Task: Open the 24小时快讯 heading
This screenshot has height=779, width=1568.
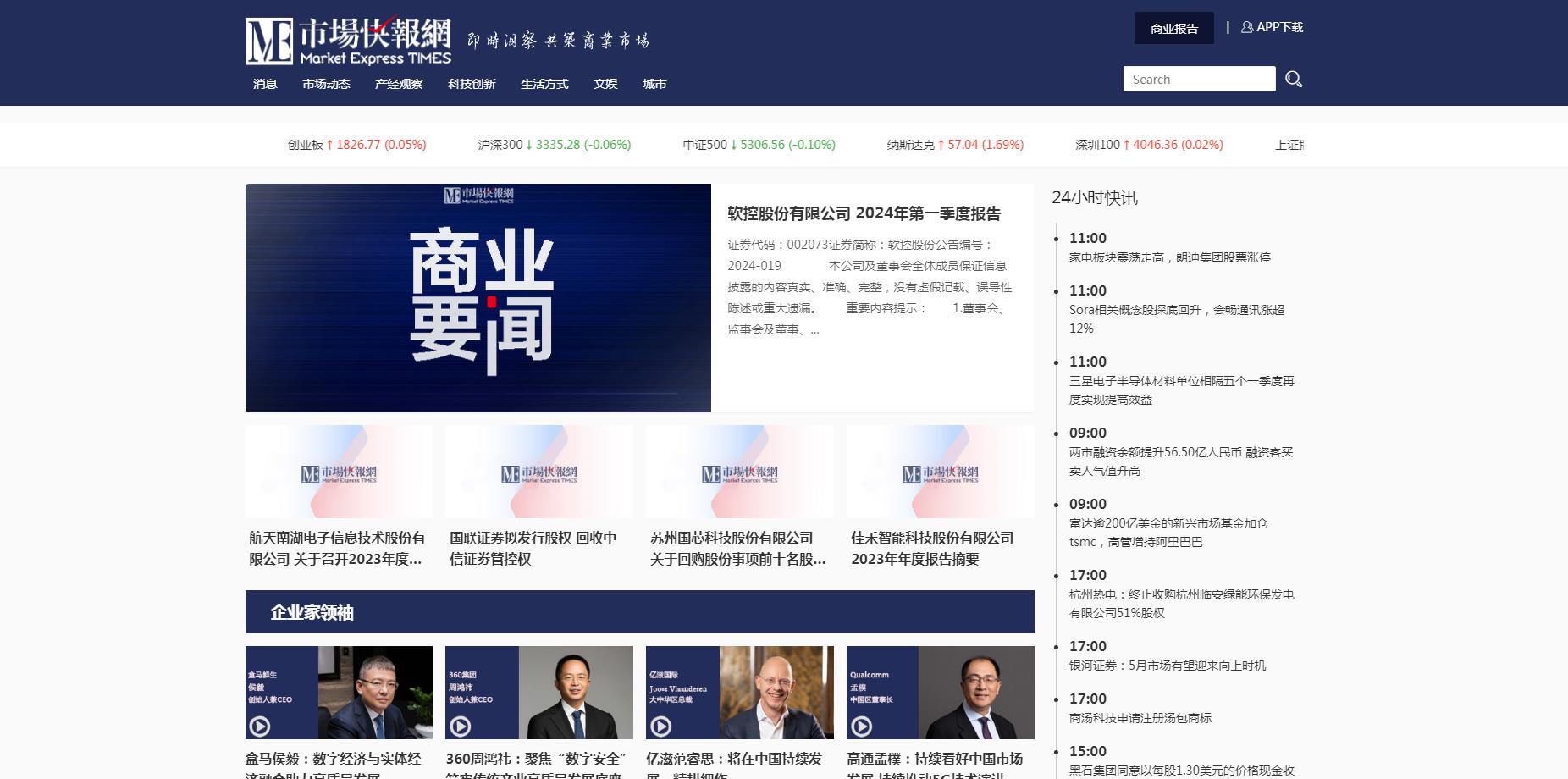Action: pos(1095,197)
